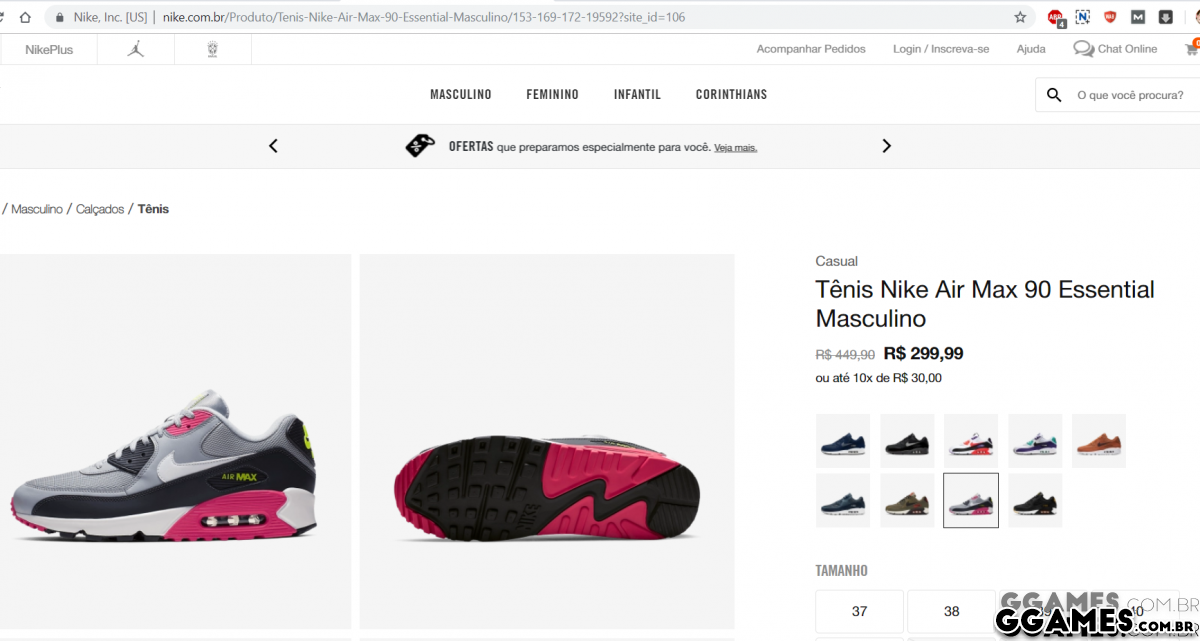The image size is (1200, 641).
Task: Open the CORINTHIANS menu
Action: coord(732,94)
